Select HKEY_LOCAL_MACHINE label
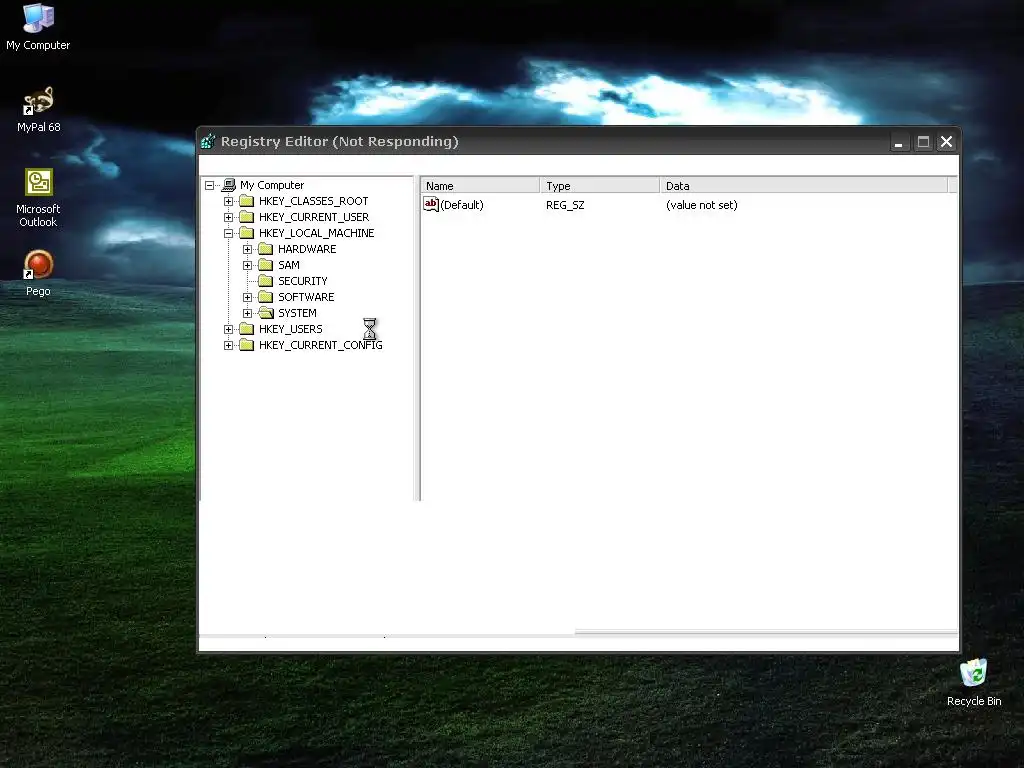The image size is (1024, 768). tap(317, 232)
